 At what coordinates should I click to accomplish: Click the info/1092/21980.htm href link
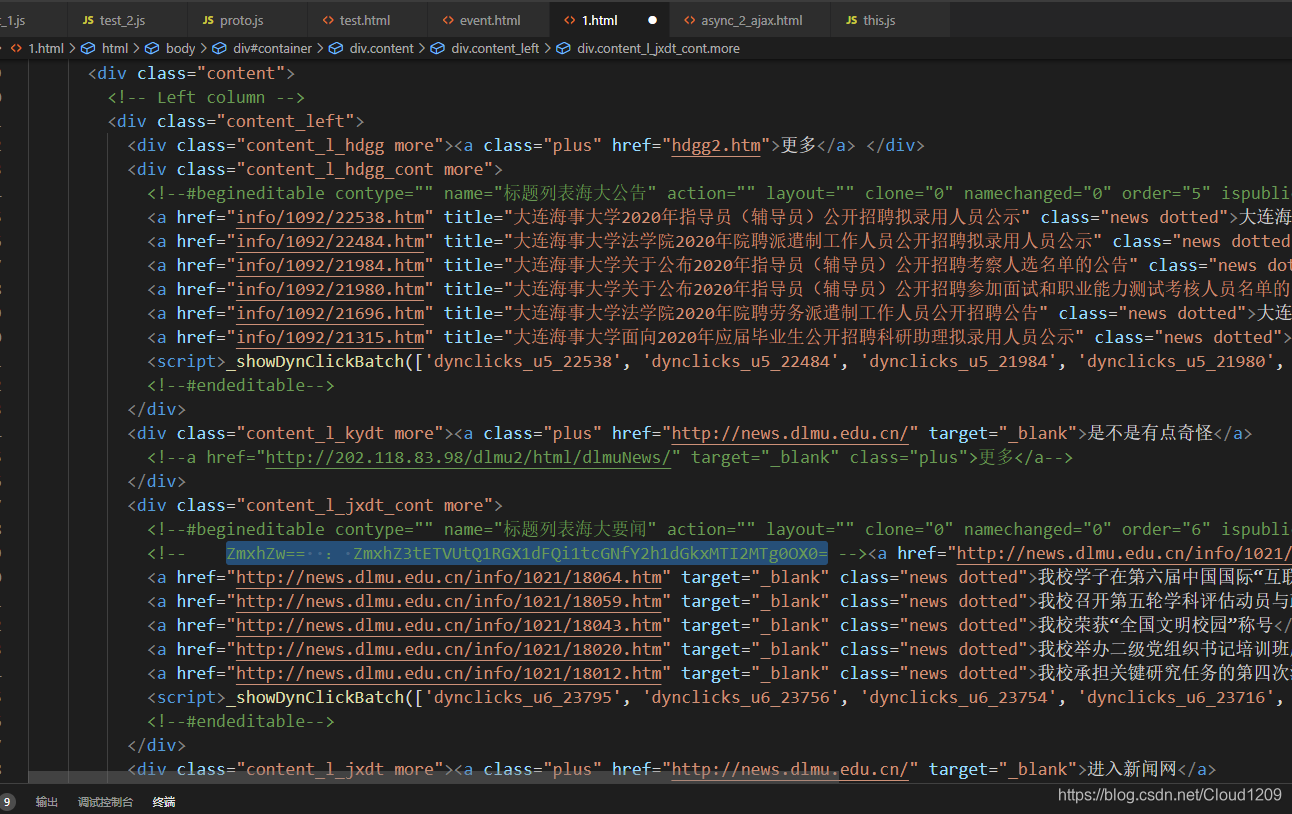(x=330, y=290)
